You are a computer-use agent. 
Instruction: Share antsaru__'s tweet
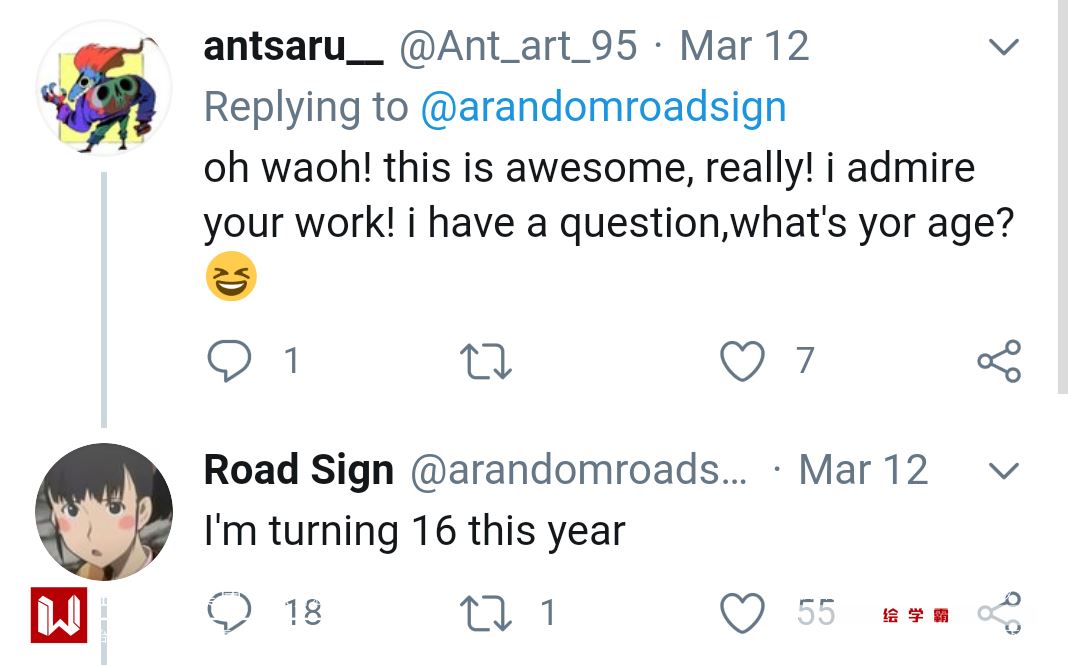[x=999, y=361]
